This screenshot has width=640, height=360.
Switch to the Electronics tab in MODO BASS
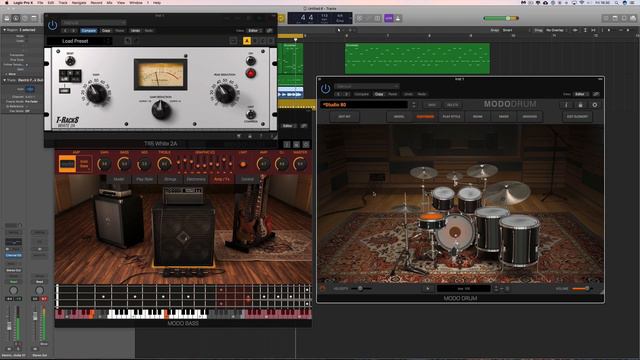196,179
